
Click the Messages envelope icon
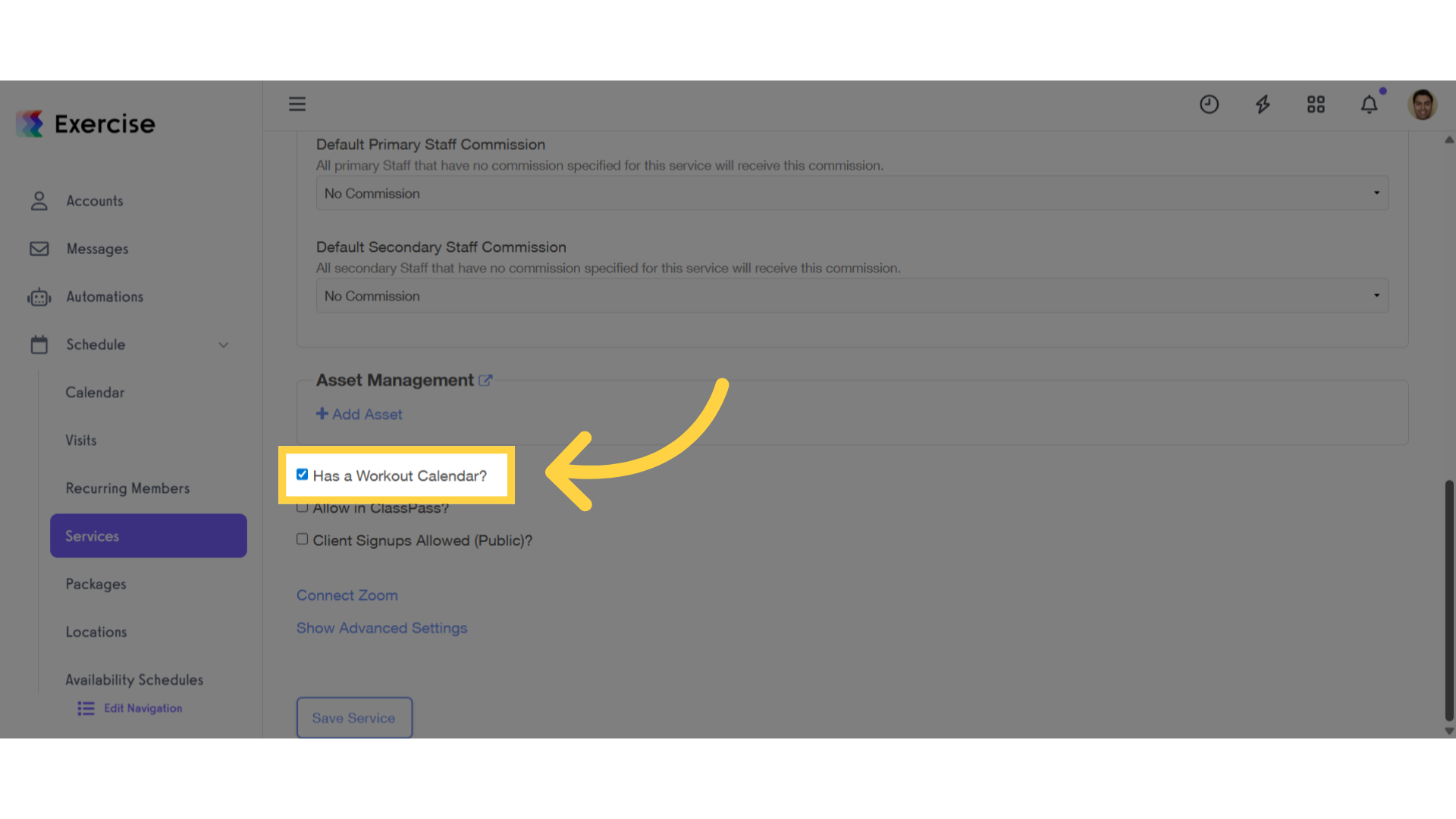(39, 249)
